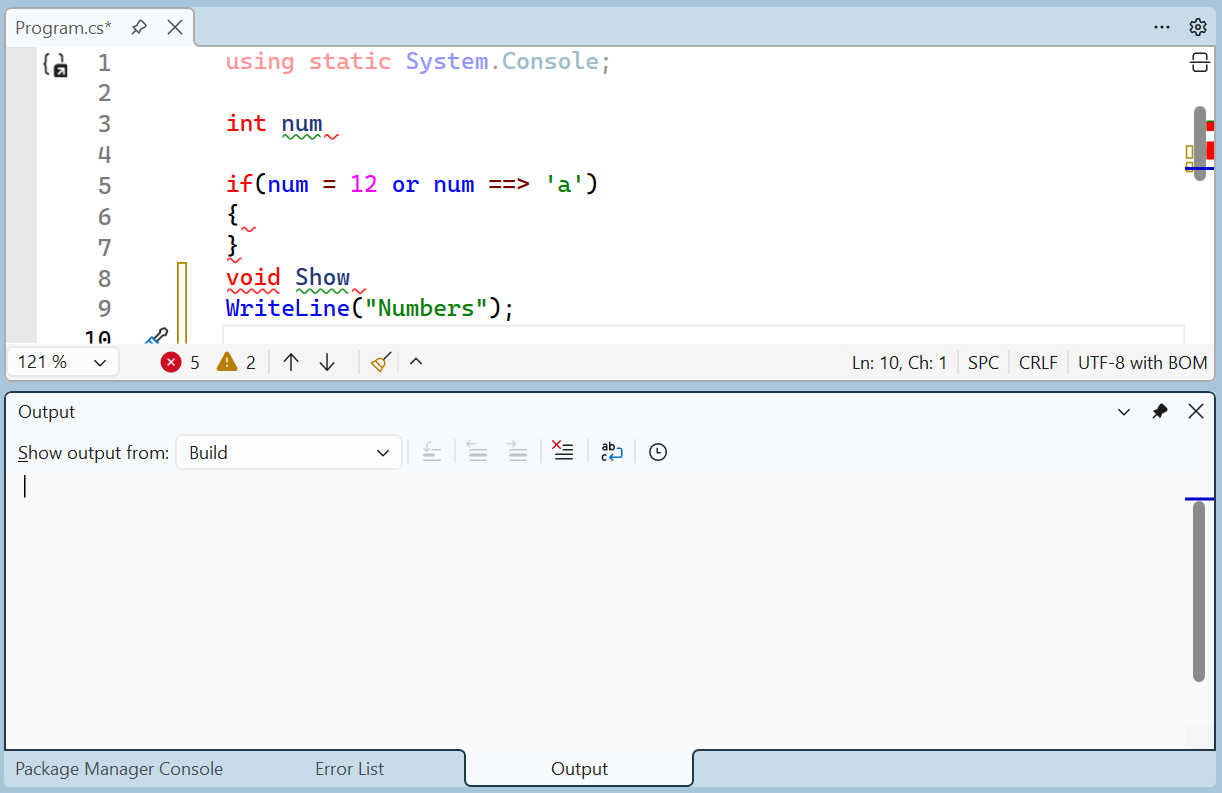This screenshot has height=793, width=1222.
Task: Click the 'static' keyword on line 1
Action: (x=350, y=62)
